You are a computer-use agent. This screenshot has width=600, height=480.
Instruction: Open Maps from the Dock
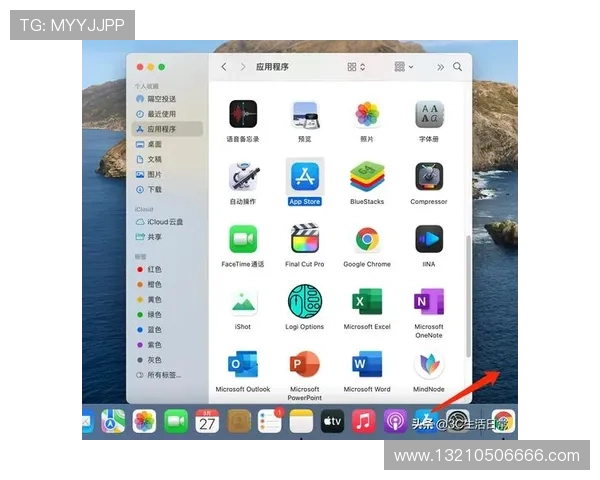click(113, 421)
